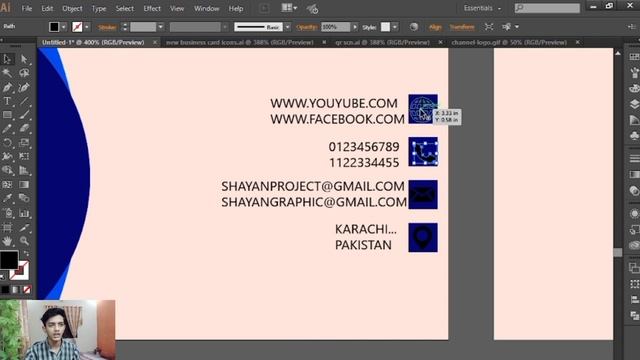Switch to channel-logo.gif document tab

(x=509, y=42)
